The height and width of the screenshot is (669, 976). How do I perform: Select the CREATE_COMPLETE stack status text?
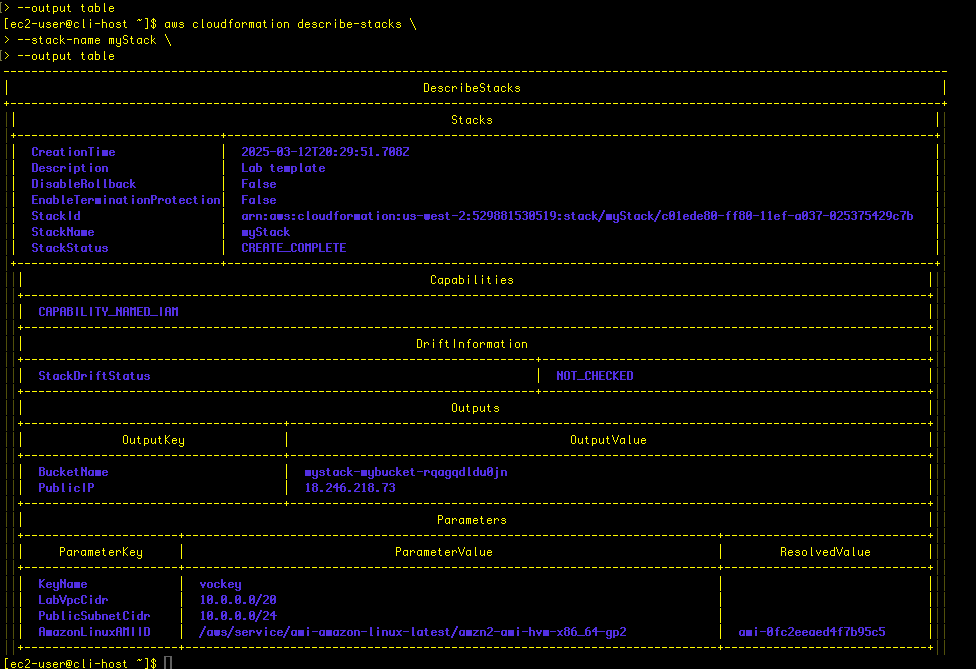point(293,248)
